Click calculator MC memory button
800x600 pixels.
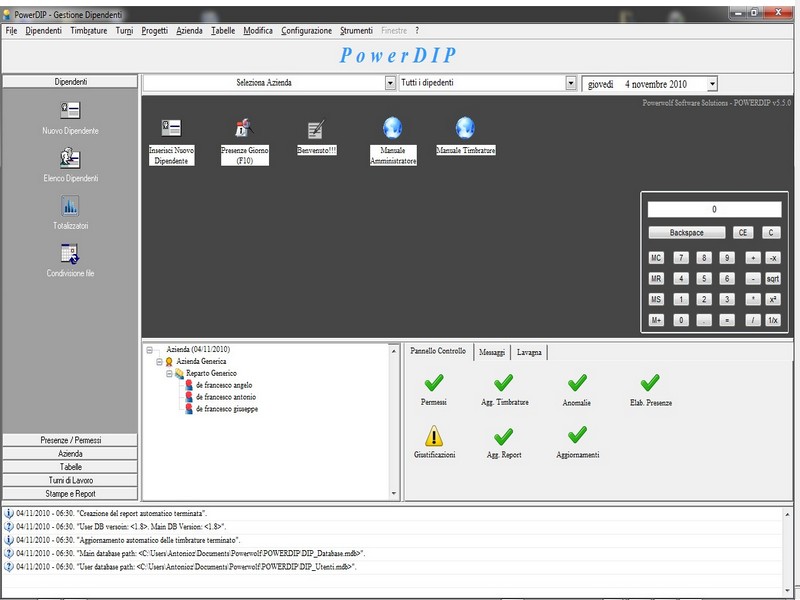tap(656, 258)
